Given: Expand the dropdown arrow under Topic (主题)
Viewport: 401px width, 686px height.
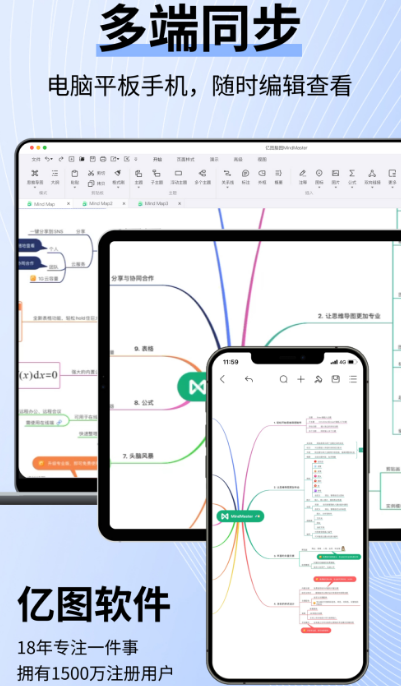Looking at the screenshot, I should coord(138,187).
